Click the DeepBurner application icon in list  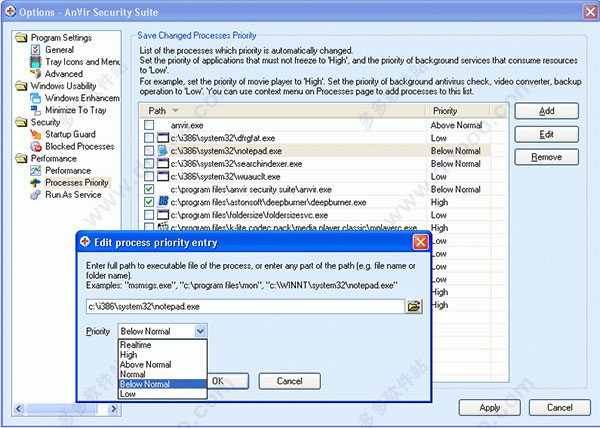pos(163,202)
